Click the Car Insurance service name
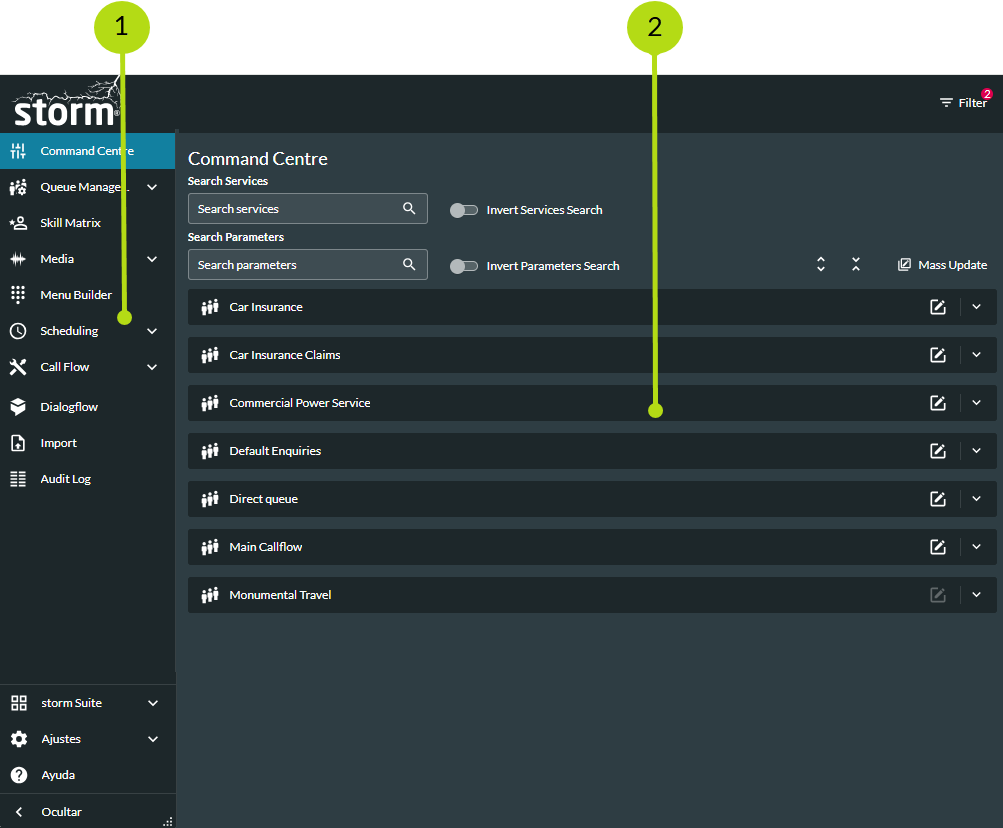Image resolution: width=1003 pixels, height=828 pixels. (x=266, y=307)
